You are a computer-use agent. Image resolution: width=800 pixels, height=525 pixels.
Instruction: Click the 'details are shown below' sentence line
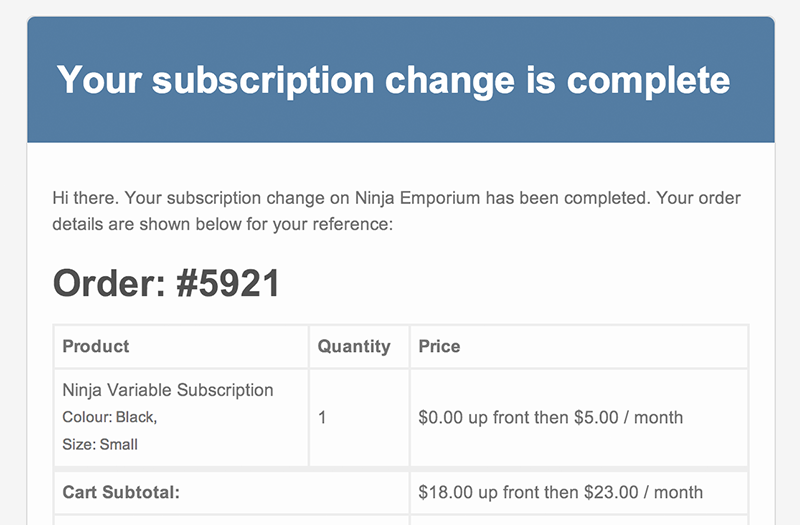tap(222, 224)
